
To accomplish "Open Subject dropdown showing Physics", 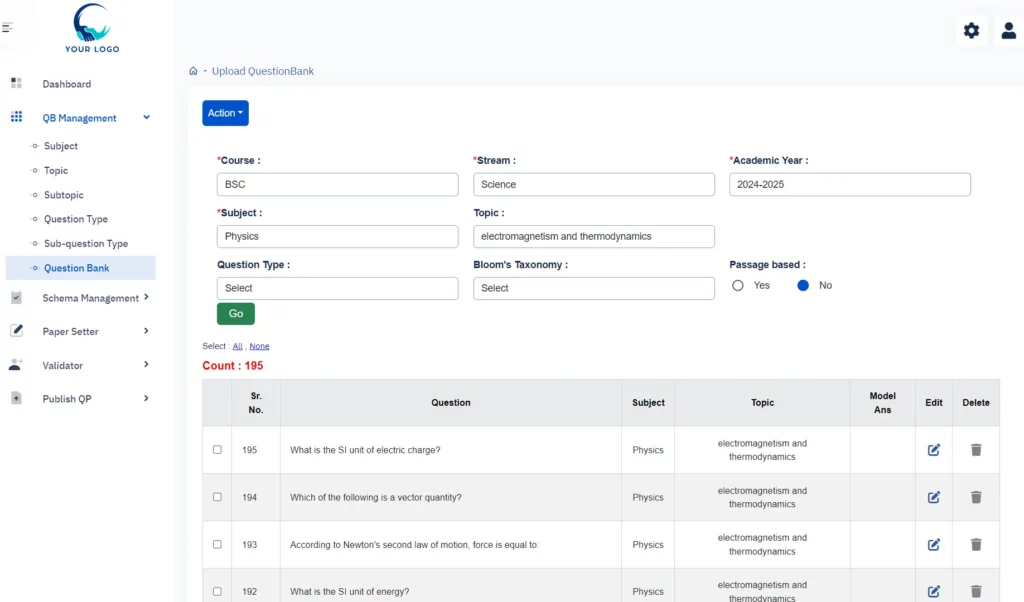I will pyautogui.click(x=338, y=236).
